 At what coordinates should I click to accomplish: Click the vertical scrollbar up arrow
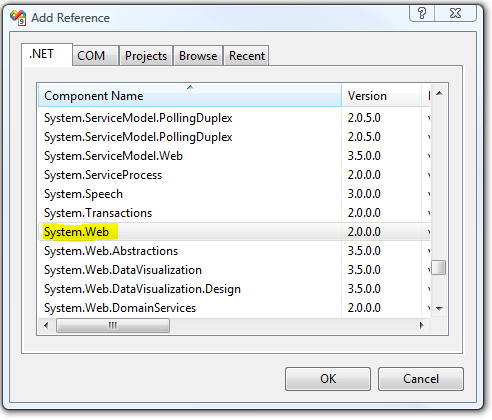click(x=439, y=93)
